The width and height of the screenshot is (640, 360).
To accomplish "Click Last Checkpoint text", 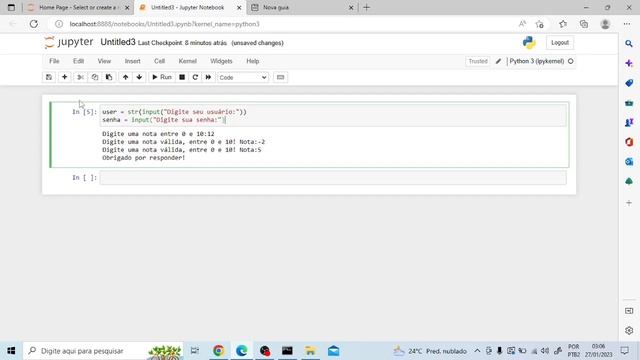I will 182,43.
